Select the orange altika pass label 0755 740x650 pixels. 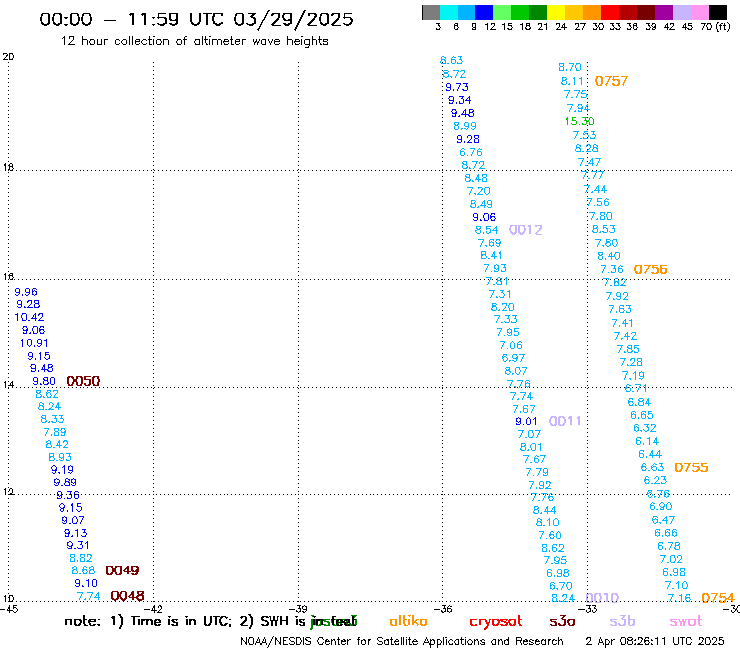coord(691,467)
